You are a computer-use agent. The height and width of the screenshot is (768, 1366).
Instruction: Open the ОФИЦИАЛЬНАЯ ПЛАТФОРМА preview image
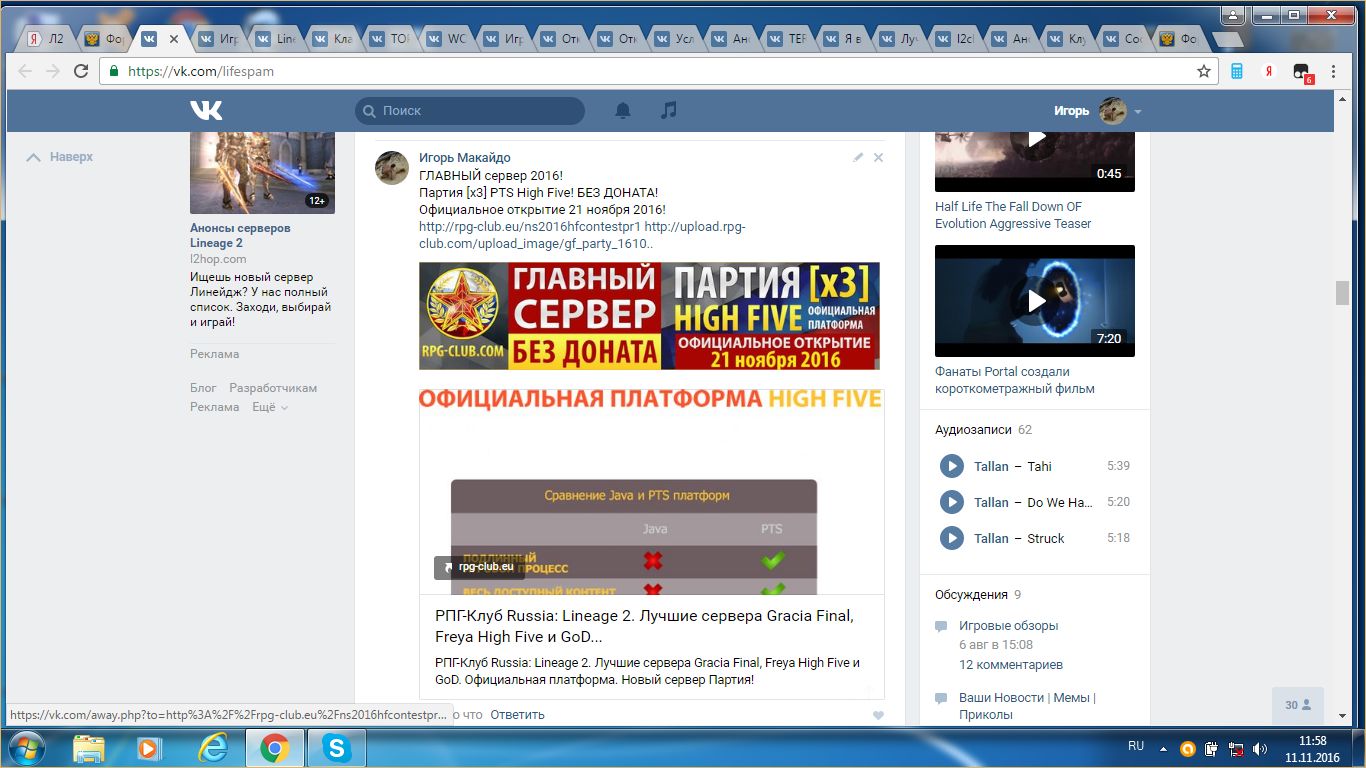(x=652, y=492)
